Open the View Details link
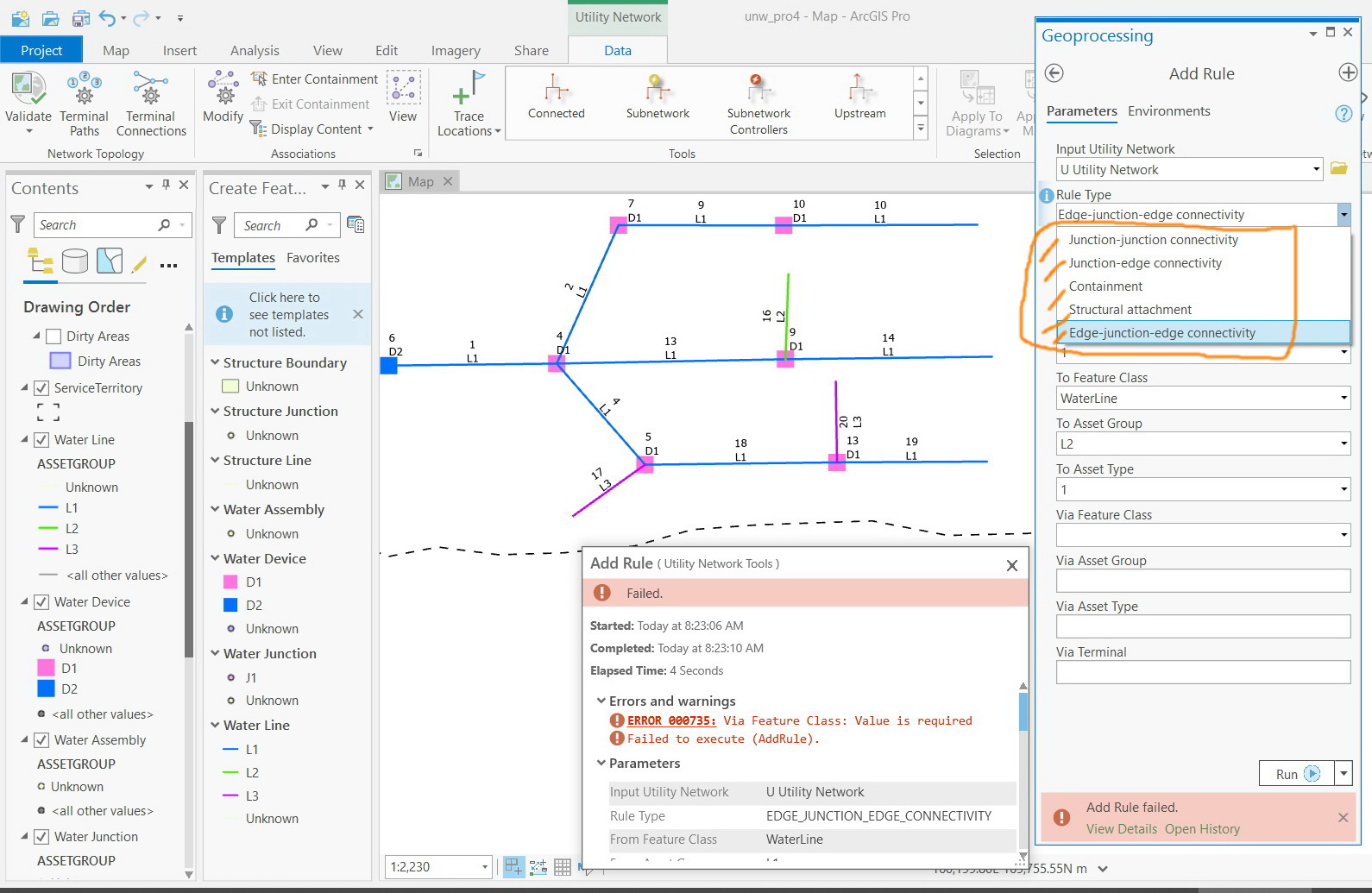 coord(1121,829)
